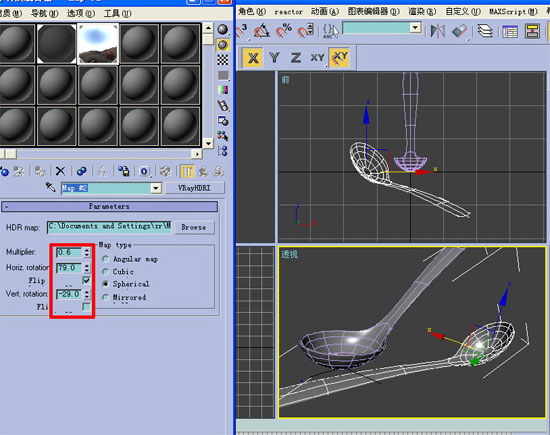
Task: Toggle the checkered background icon
Action: pos(222,60)
